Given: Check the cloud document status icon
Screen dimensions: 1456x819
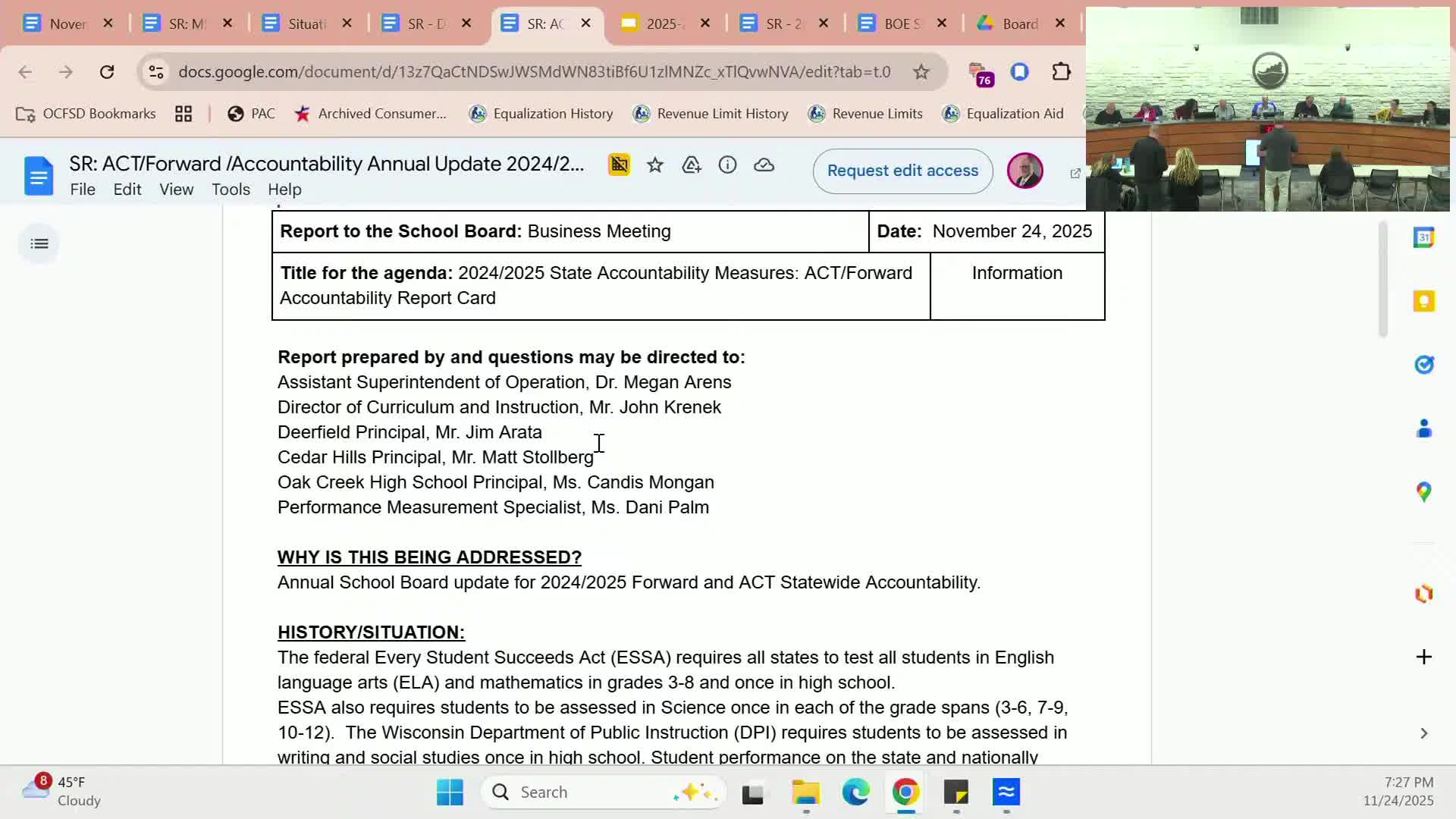Looking at the screenshot, I should click(x=764, y=165).
